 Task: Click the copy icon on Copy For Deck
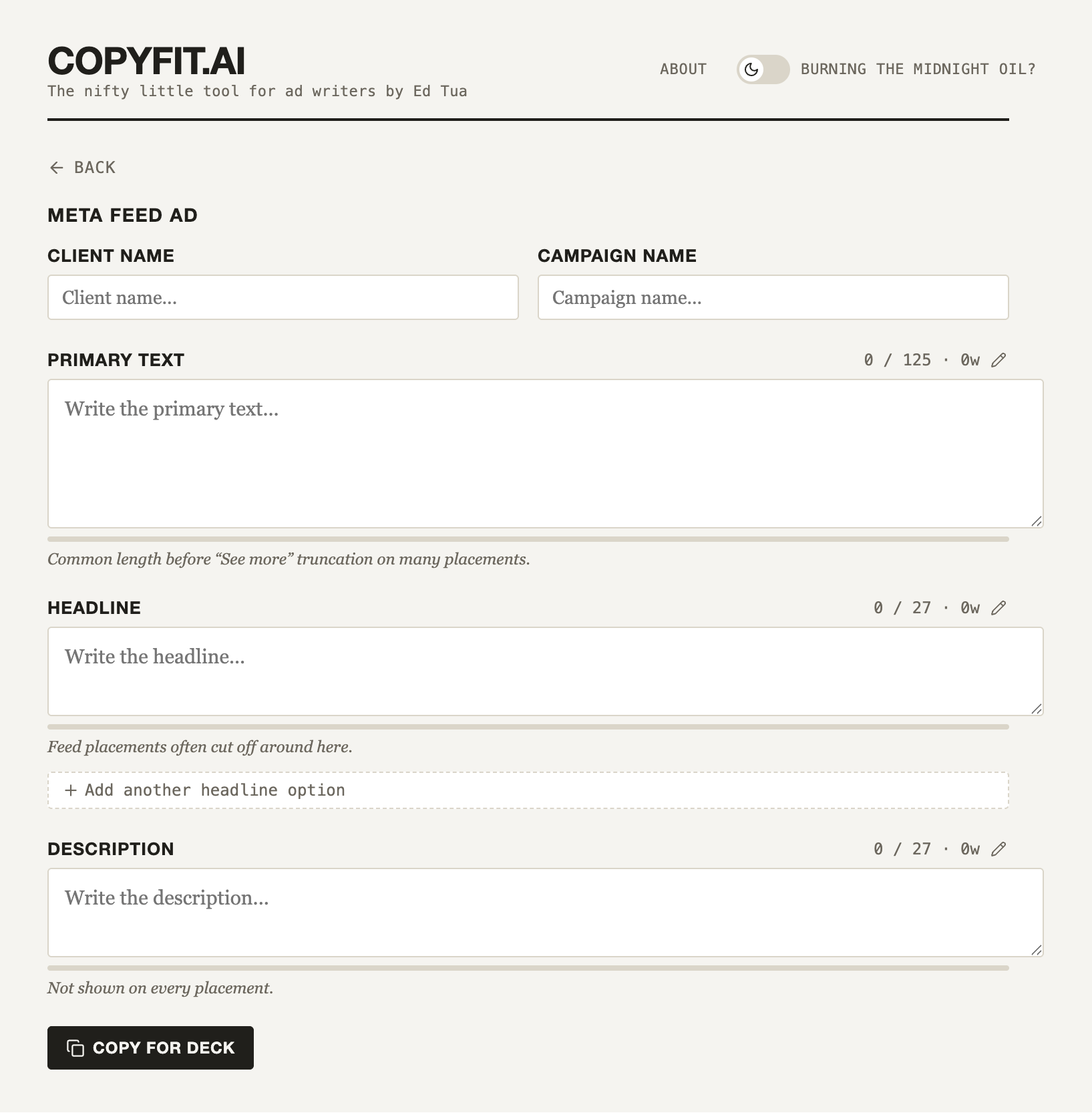[75, 1048]
